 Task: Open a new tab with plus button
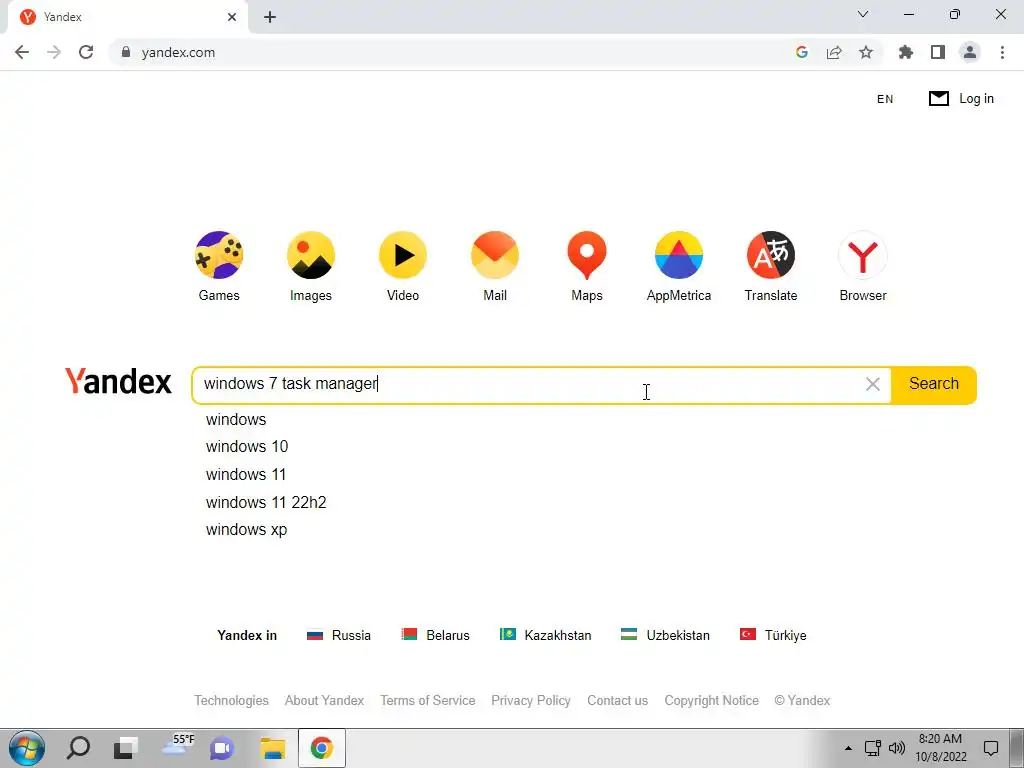click(x=270, y=17)
